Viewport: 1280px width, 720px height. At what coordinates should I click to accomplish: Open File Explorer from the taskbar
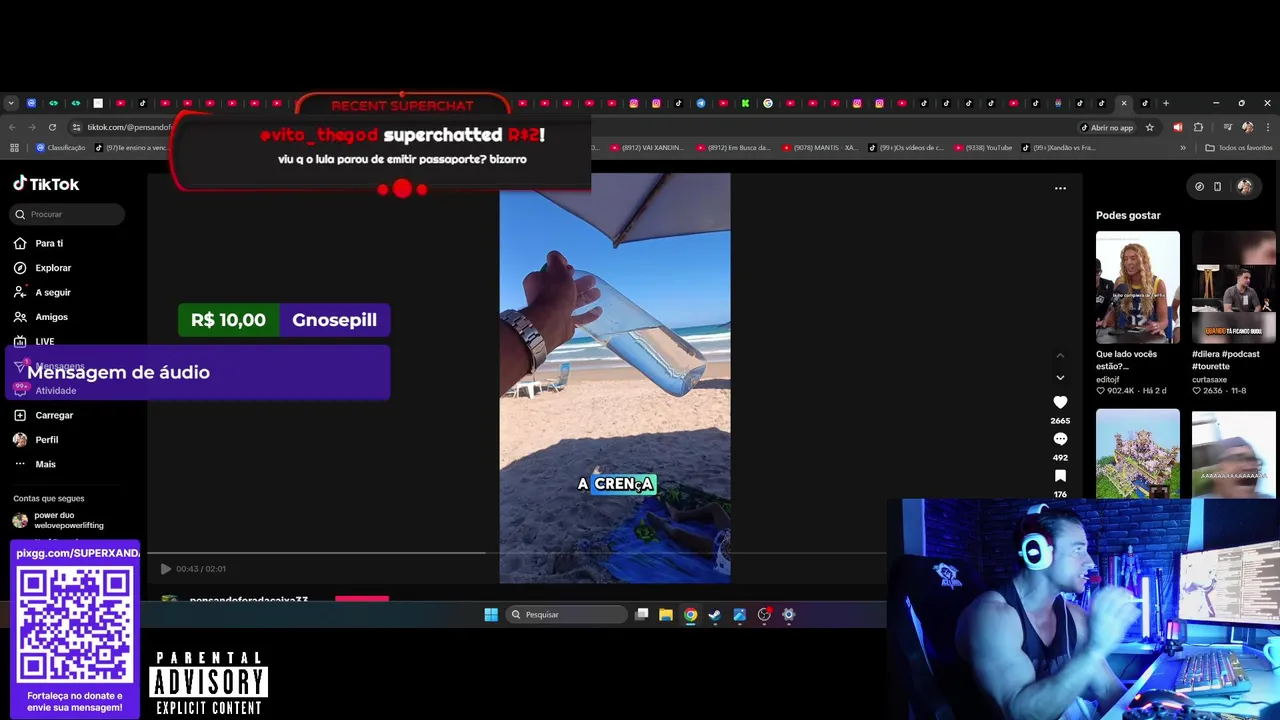pos(666,614)
